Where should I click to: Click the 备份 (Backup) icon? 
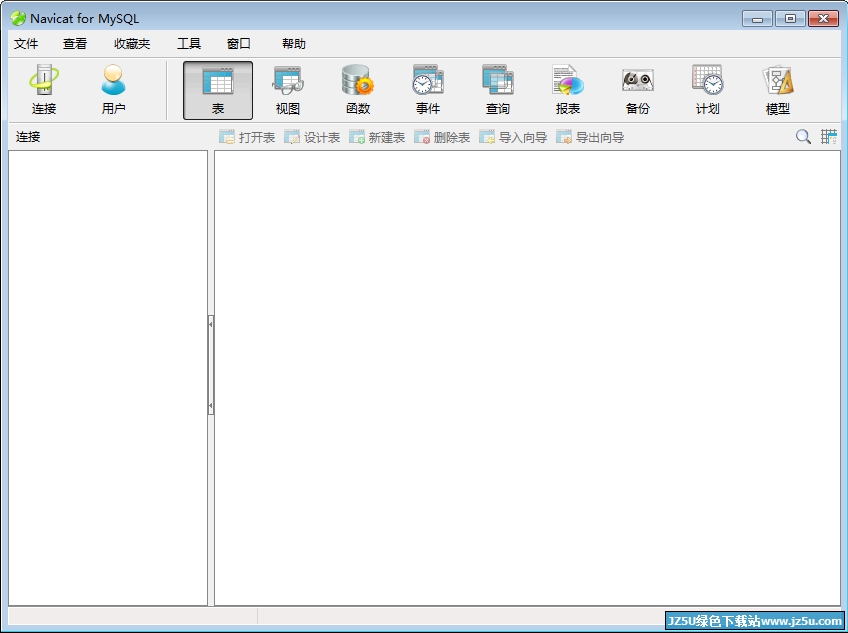pos(638,90)
